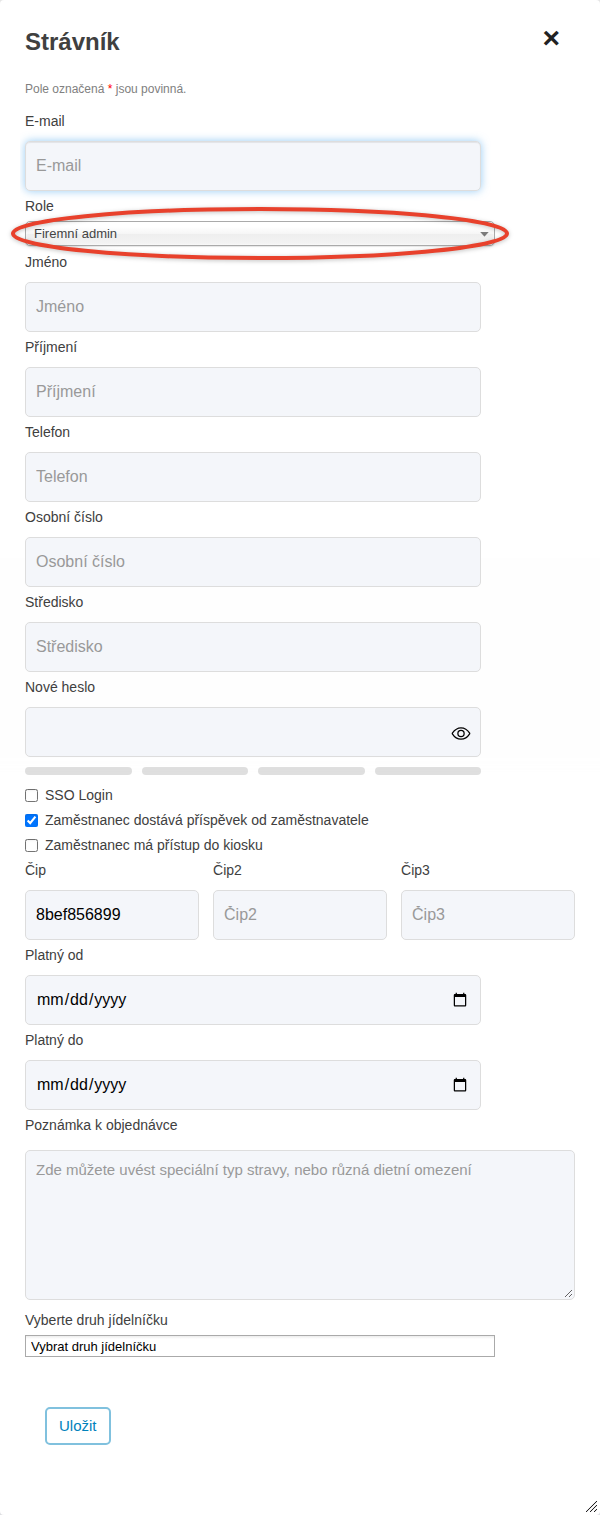Uncheck Zaměstnanec dostává příspěvek od zaměstnavatele
Screen dimensions: 600x1515
(x=32, y=821)
